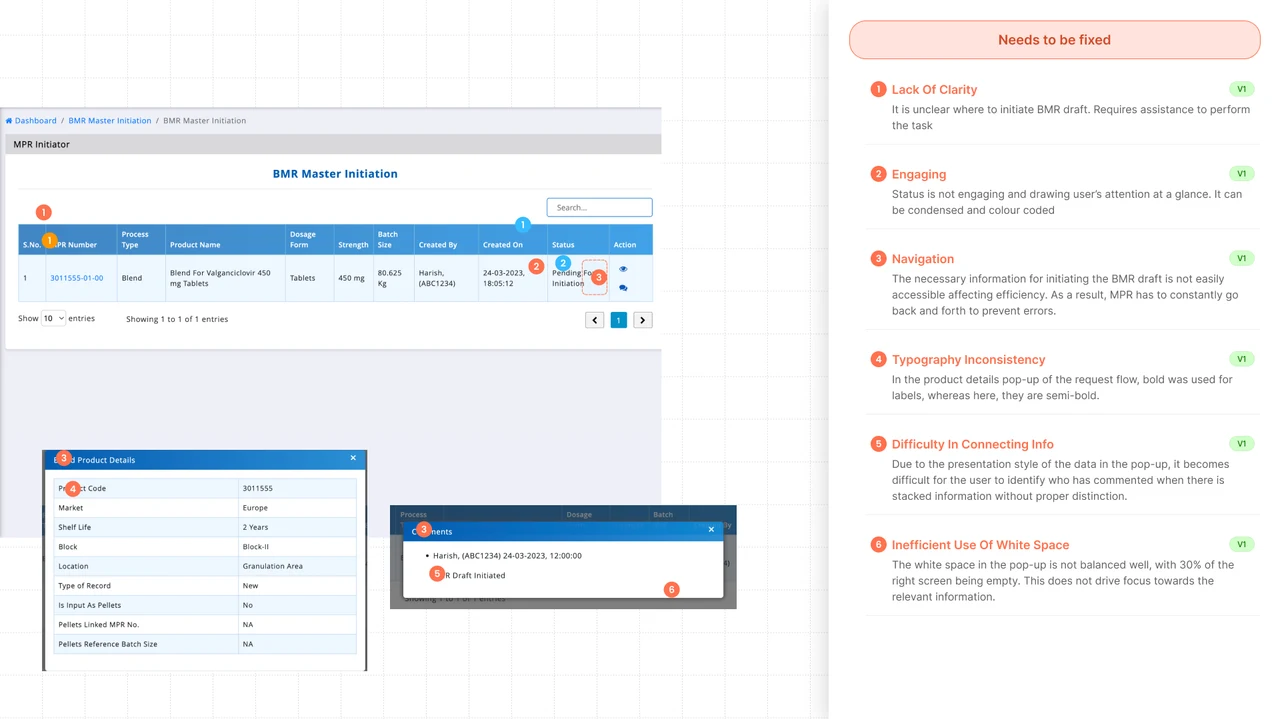1280x719 pixels.
Task: Click 'Showing 1 to 1 of 1 entries' text
Action: point(177,319)
